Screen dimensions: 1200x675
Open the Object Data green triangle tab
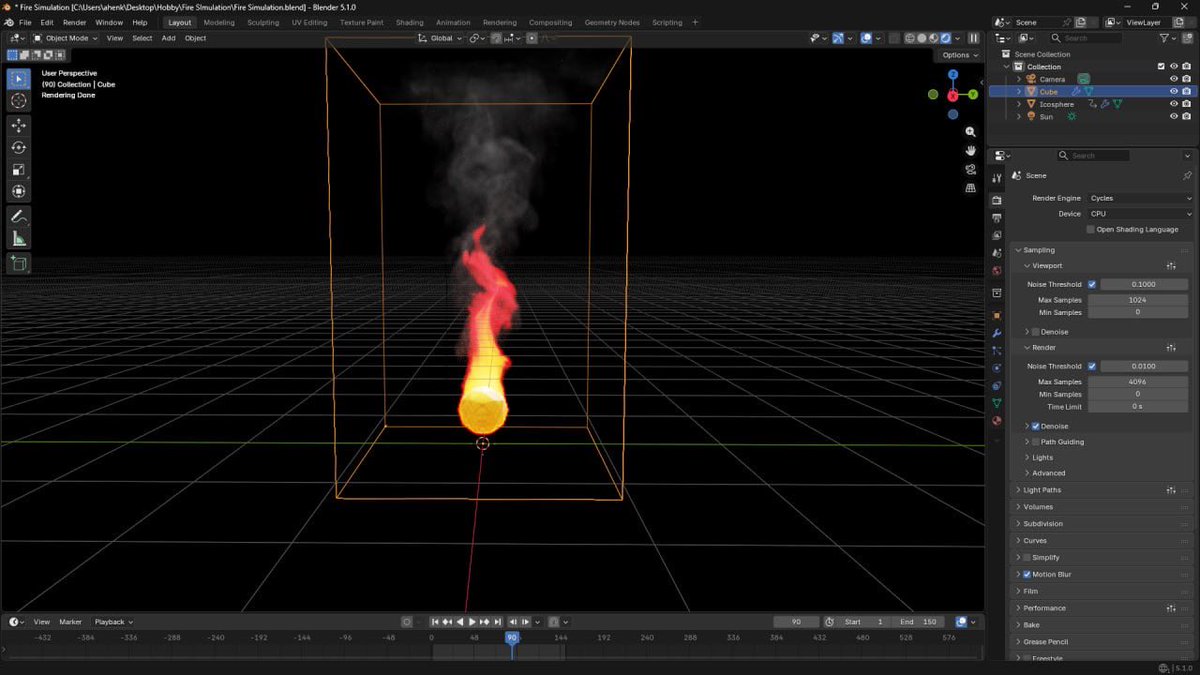996,403
